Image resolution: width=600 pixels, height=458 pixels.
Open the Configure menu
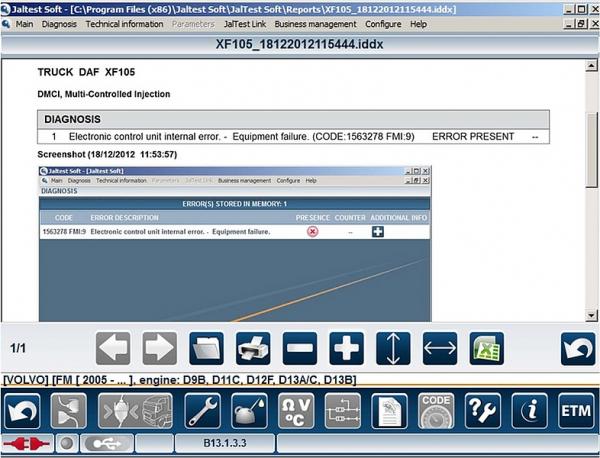click(383, 24)
